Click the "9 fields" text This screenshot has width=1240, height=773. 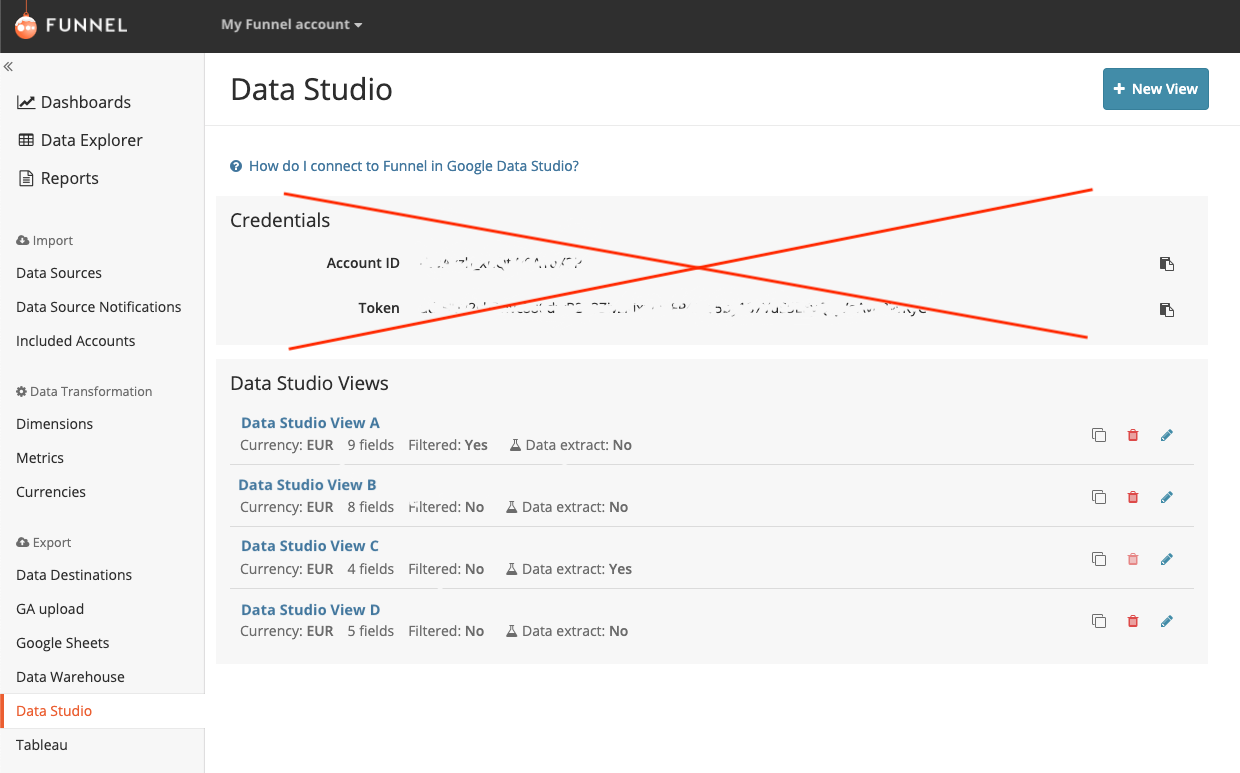(371, 445)
